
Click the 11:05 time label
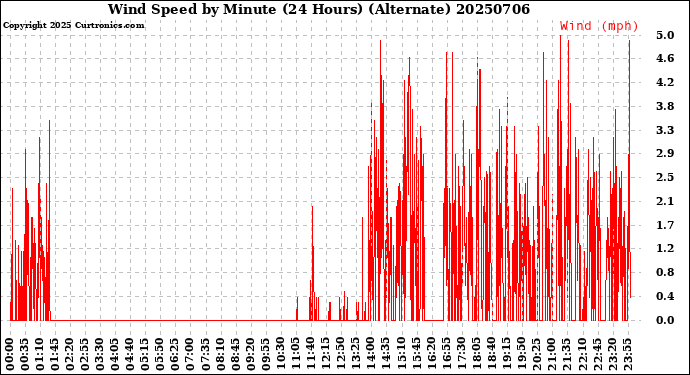coord(296,355)
